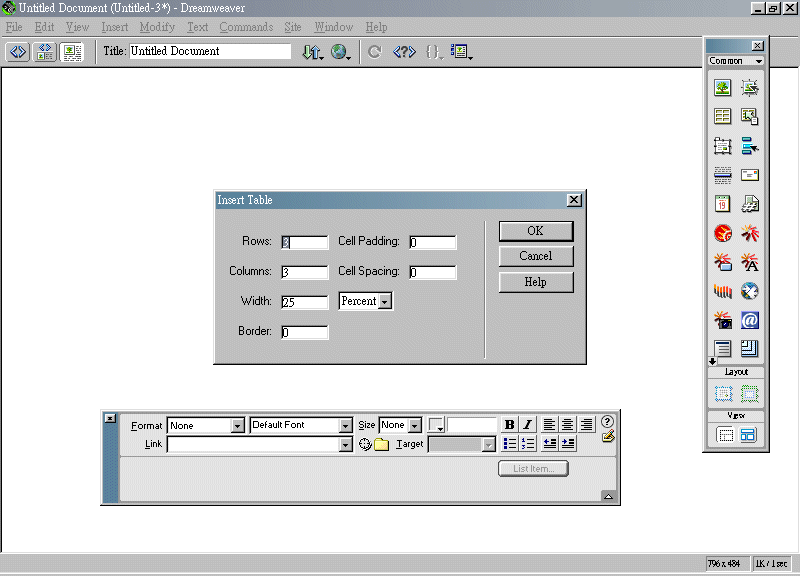Insert Generator object icon
The height and width of the screenshot is (576, 800).
pyautogui.click(x=749, y=291)
